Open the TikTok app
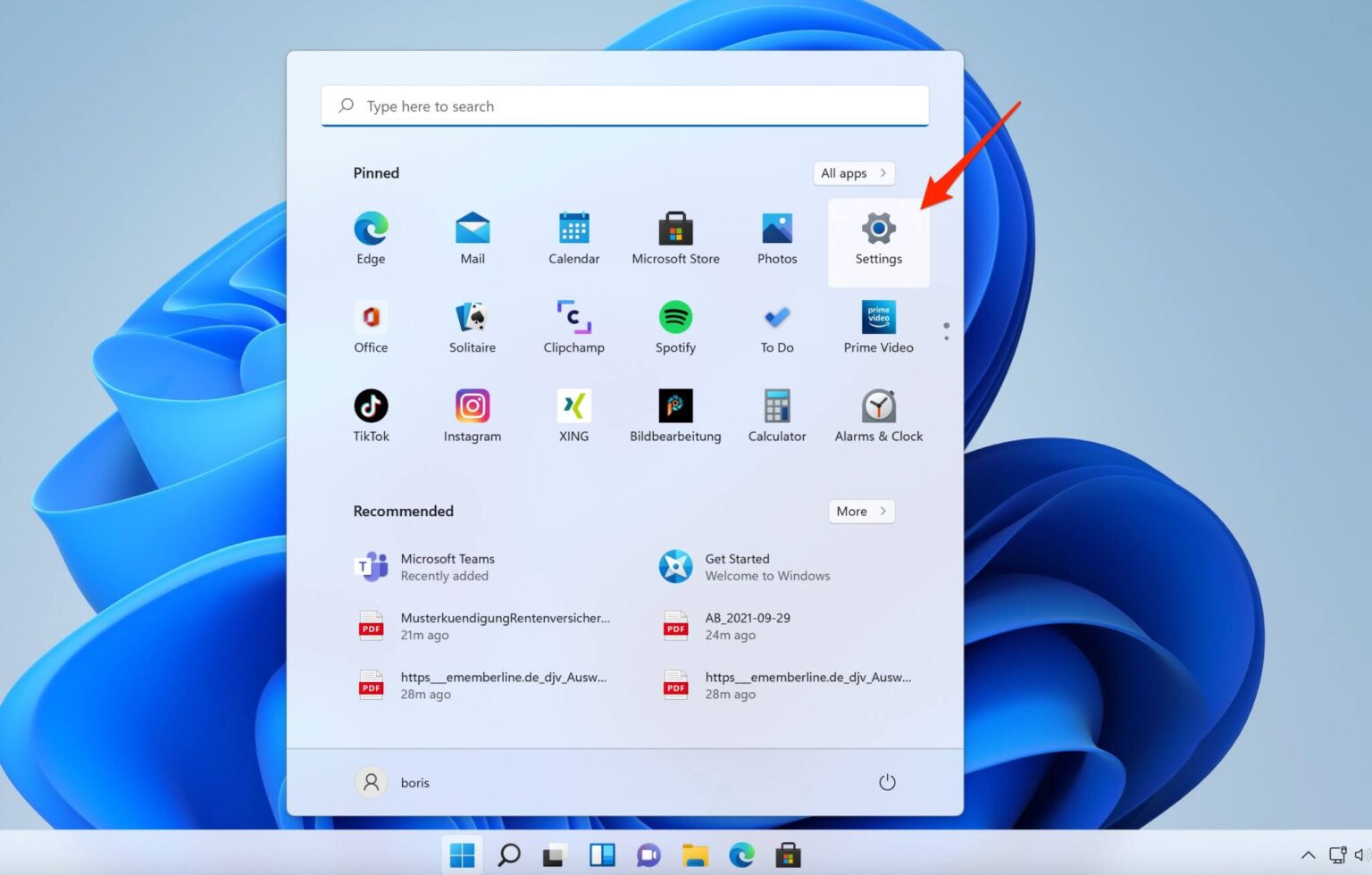The height and width of the screenshot is (875, 1372). [371, 413]
